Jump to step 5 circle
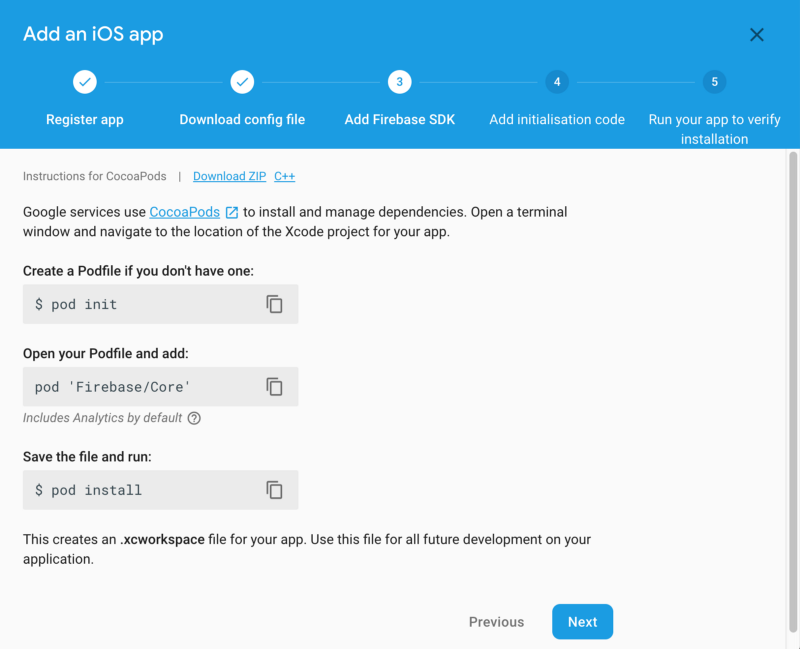Viewport: 800px width, 649px height. coord(714,82)
